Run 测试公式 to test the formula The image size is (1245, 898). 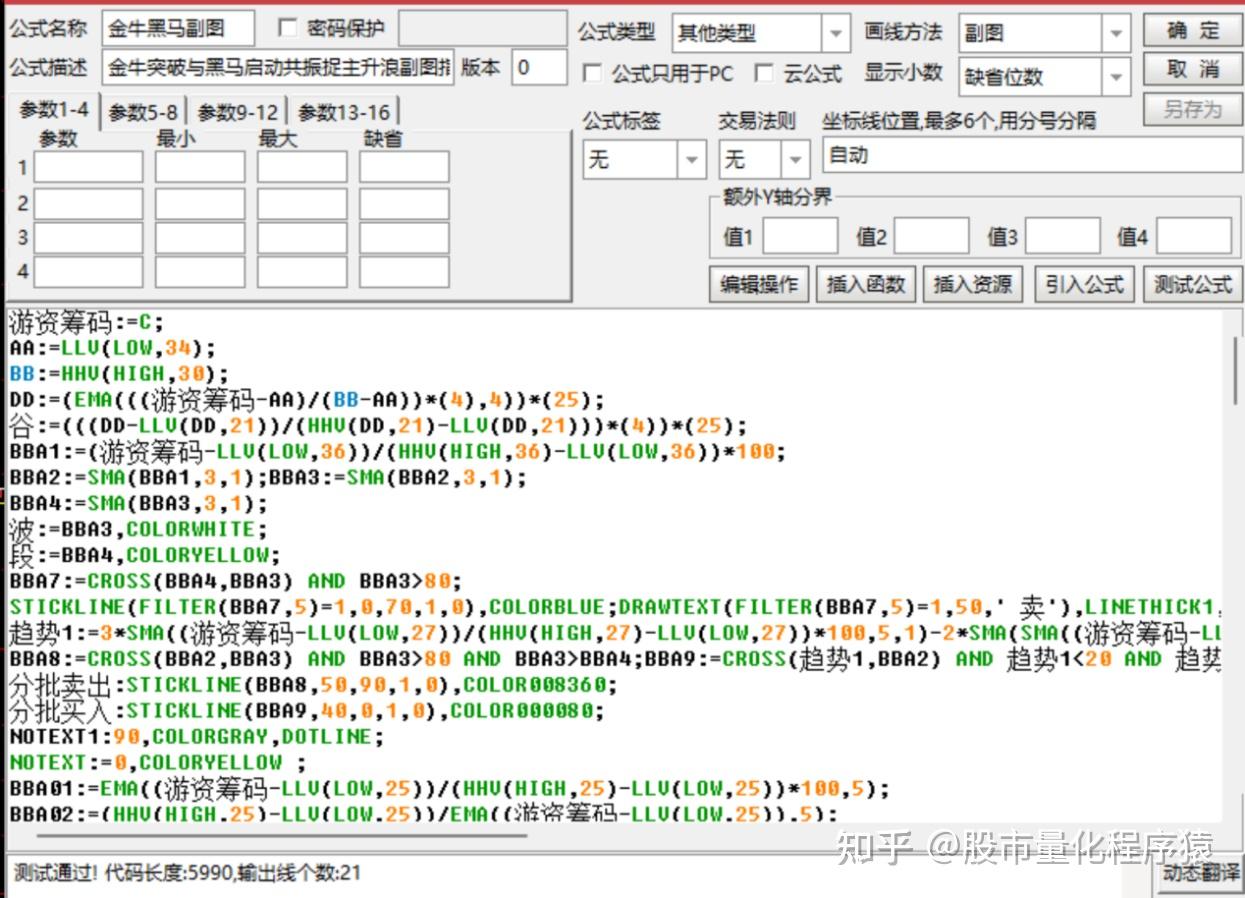point(1192,284)
